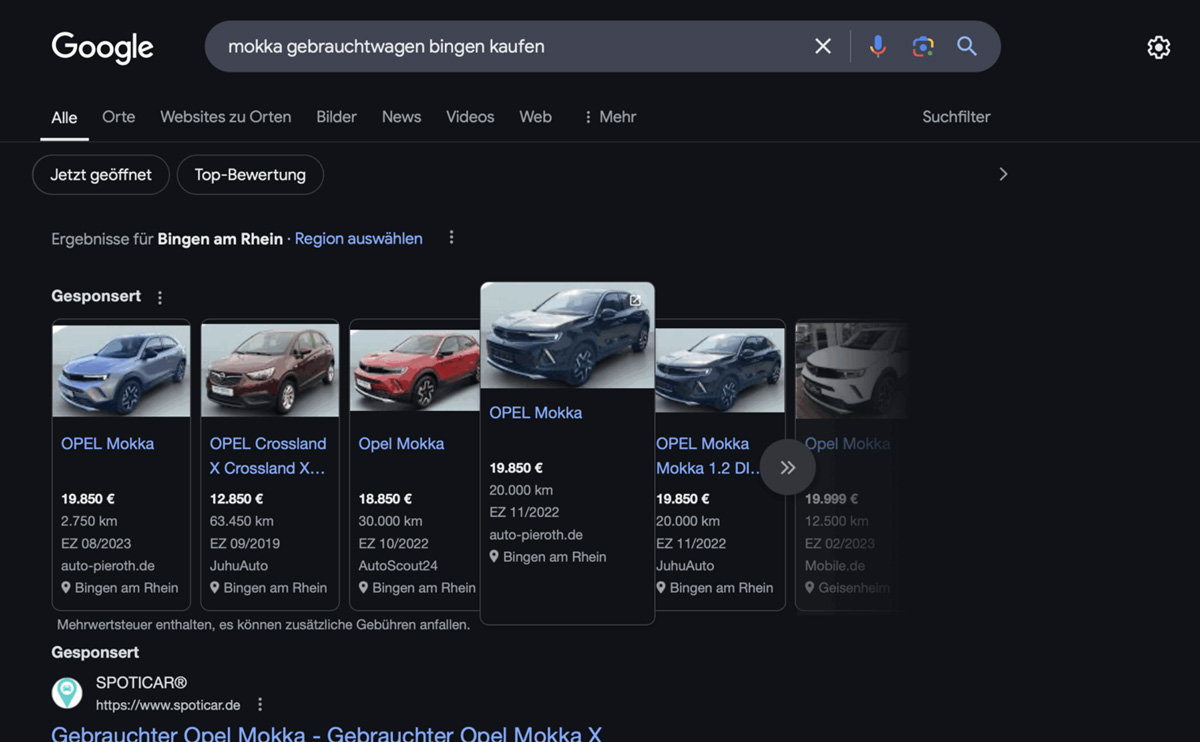Open Gebrauchter Opel Mokka SPOTICAR headline
This screenshot has width=1200, height=742.
327,734
